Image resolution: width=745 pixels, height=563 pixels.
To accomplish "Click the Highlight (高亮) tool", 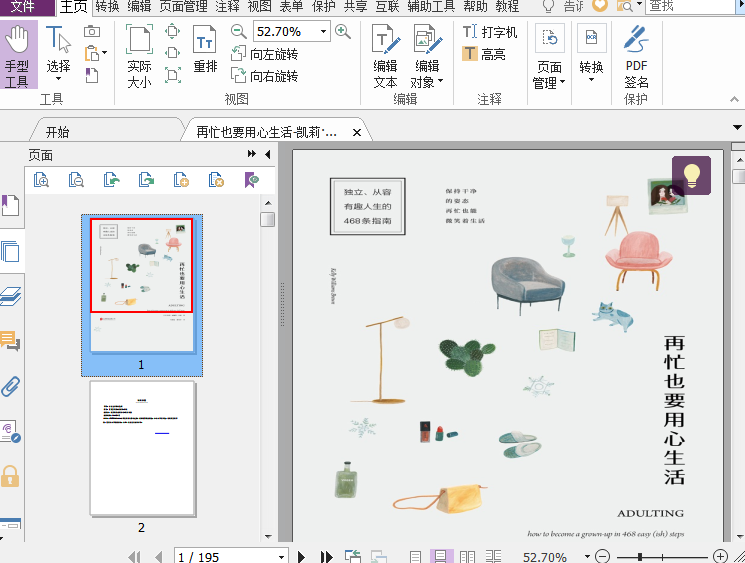I will (484, 54).
